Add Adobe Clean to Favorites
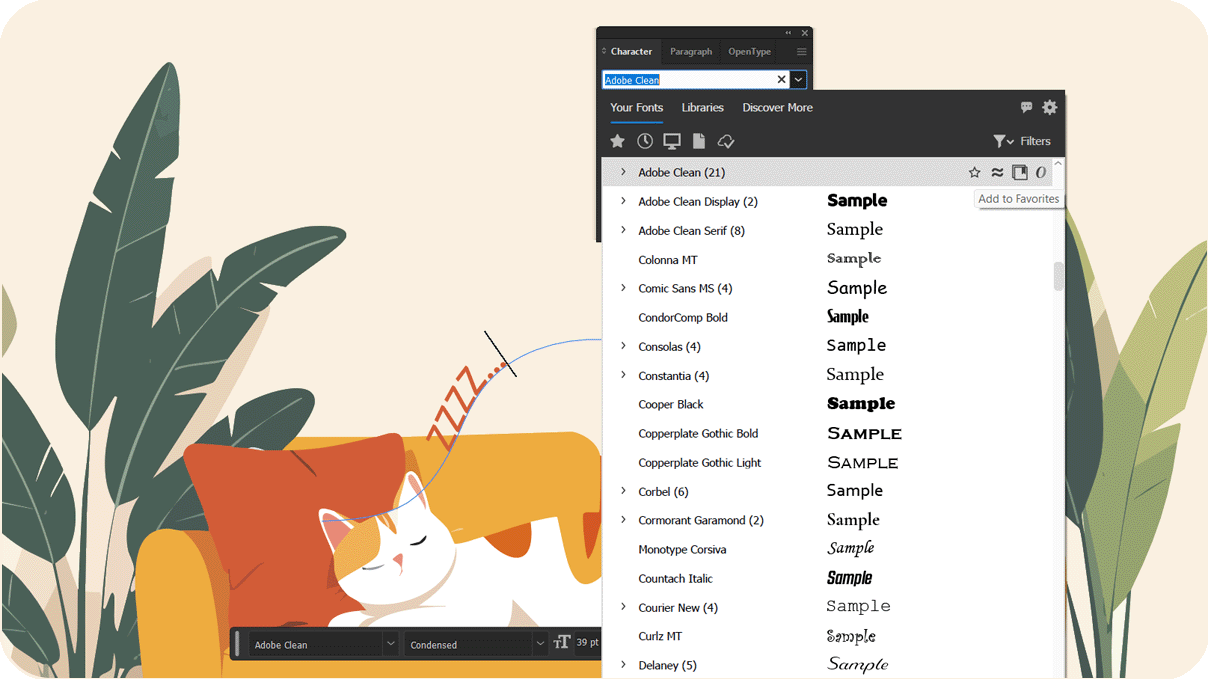 [975, 172]
